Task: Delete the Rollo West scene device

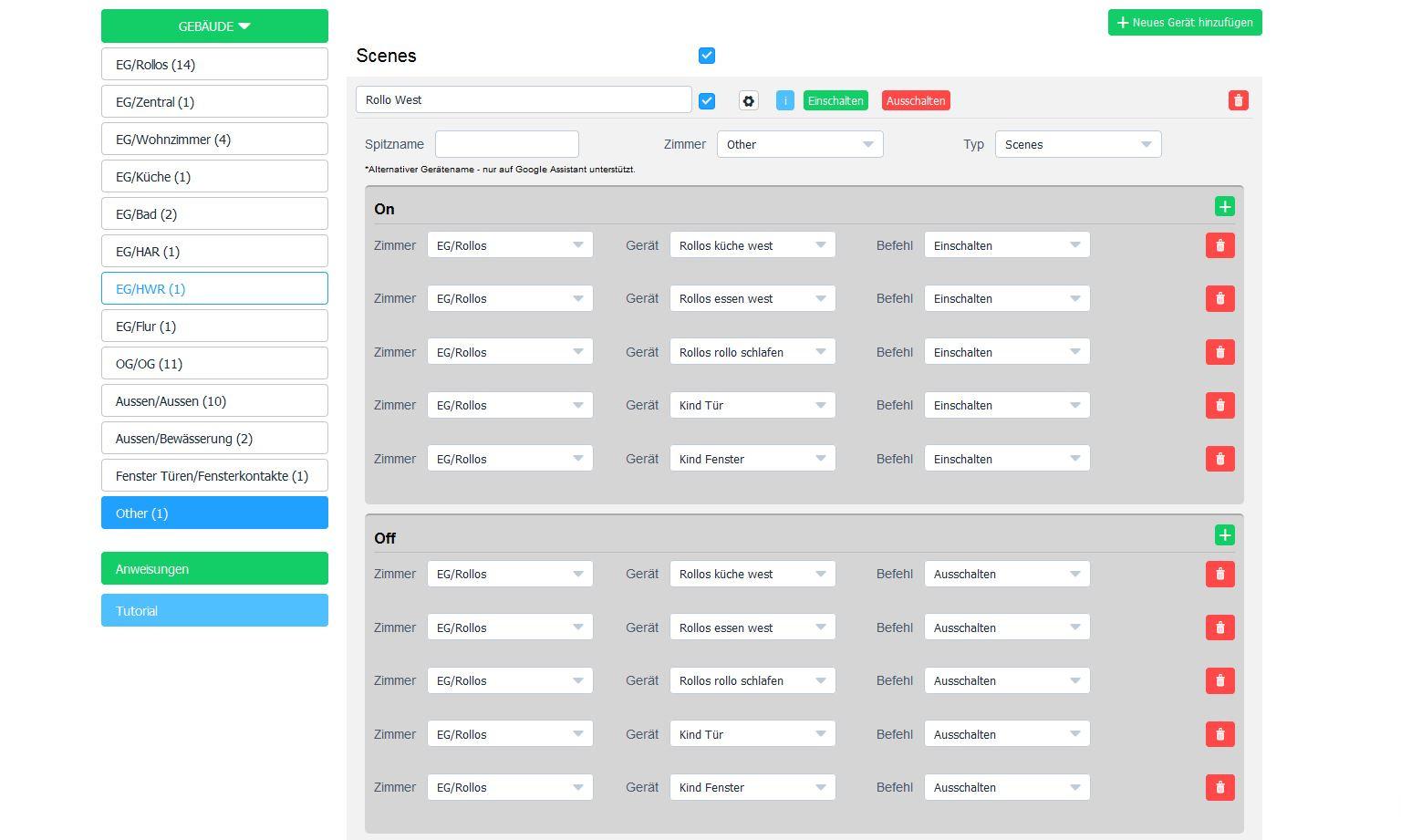Action: pyautogui.click(x=1238, y=101)
